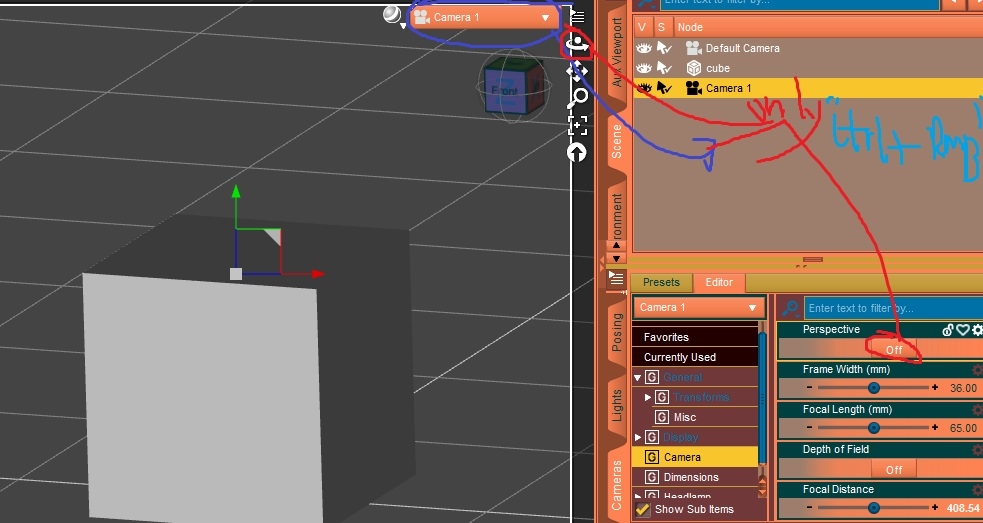The height and width of the screenshot is (523, 983).
Task: Toggle selectability arrow for Camera 1
Action: tap(664, 88)
